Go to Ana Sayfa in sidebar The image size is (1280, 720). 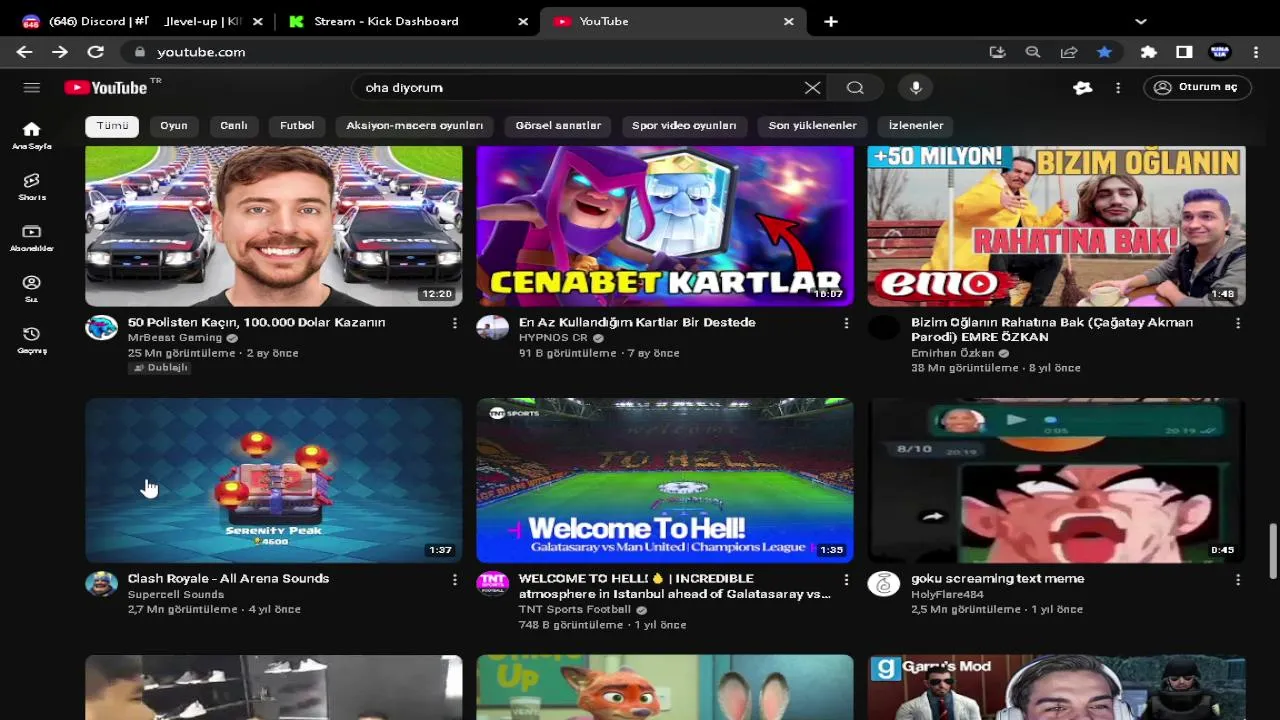click(x=32, y=135)
